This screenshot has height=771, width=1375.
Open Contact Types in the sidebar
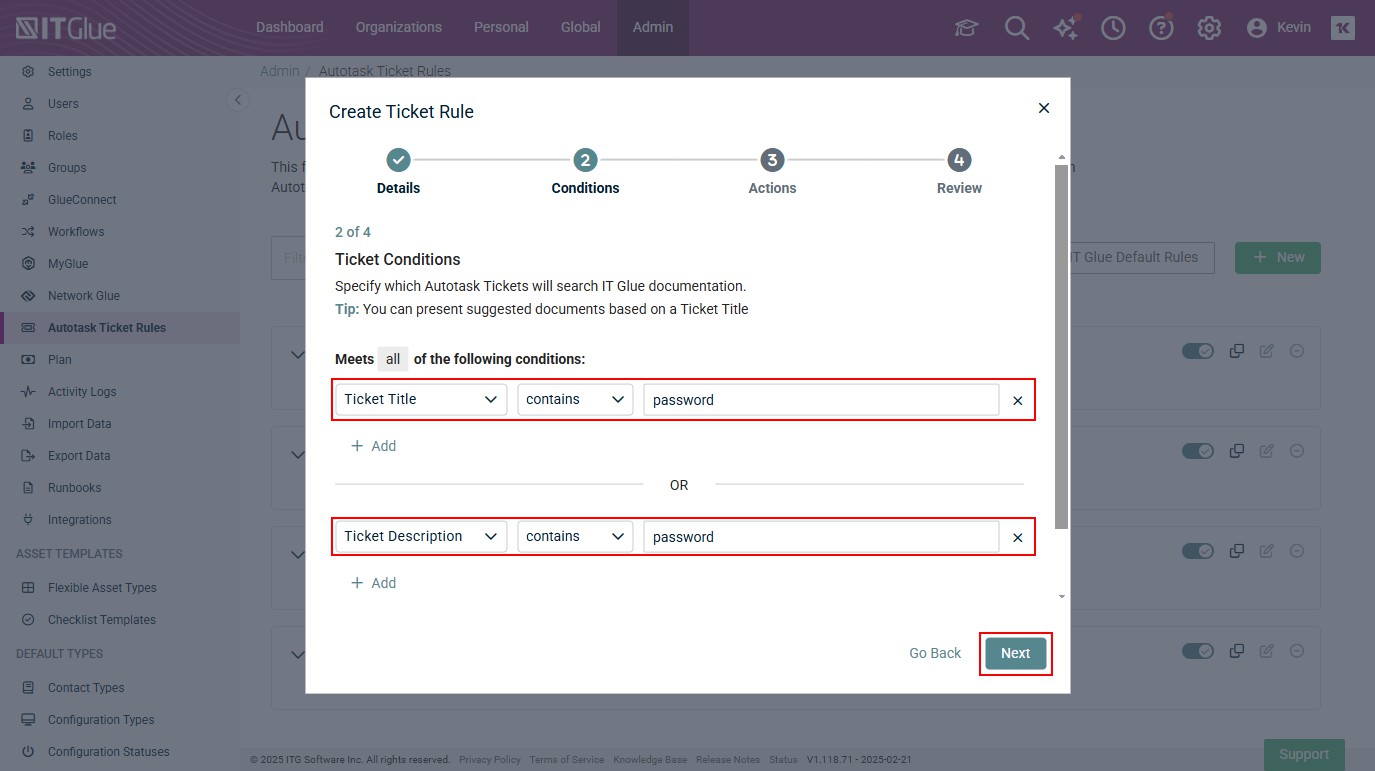coord(86,688)
